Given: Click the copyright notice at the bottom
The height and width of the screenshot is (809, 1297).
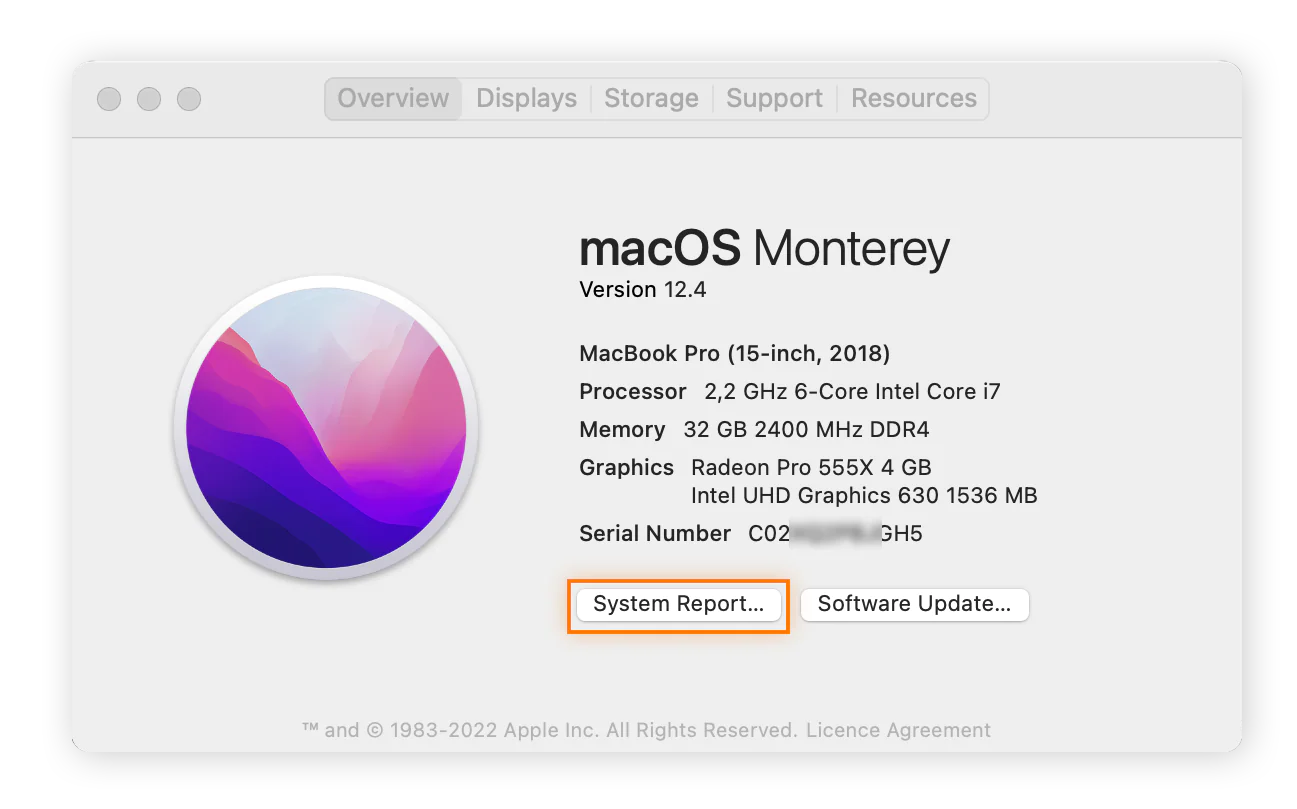Looking at the screenshot, I should (x=538, y=730).
